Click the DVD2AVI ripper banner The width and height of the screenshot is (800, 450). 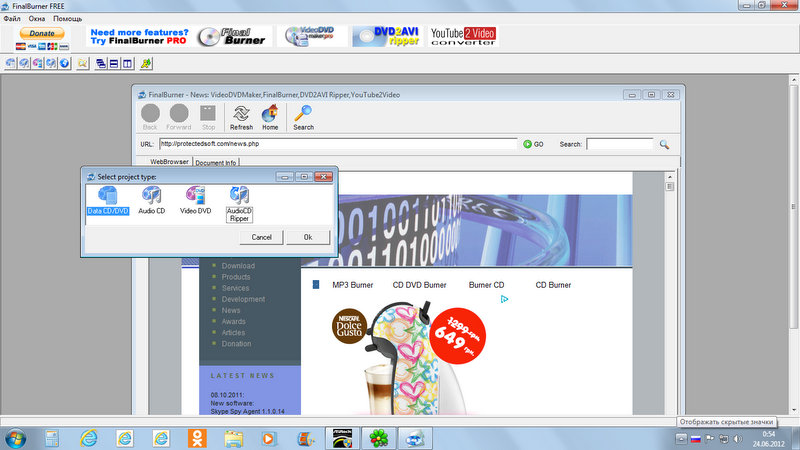(x=388, y=37)
